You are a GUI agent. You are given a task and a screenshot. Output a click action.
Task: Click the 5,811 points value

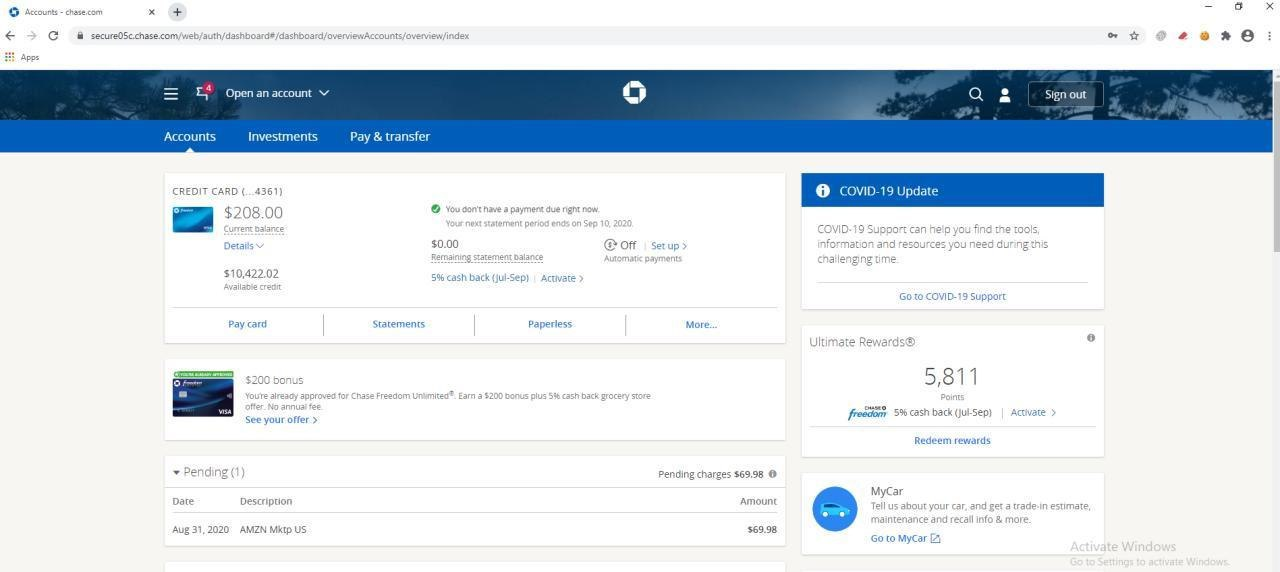tap(952, 376)
